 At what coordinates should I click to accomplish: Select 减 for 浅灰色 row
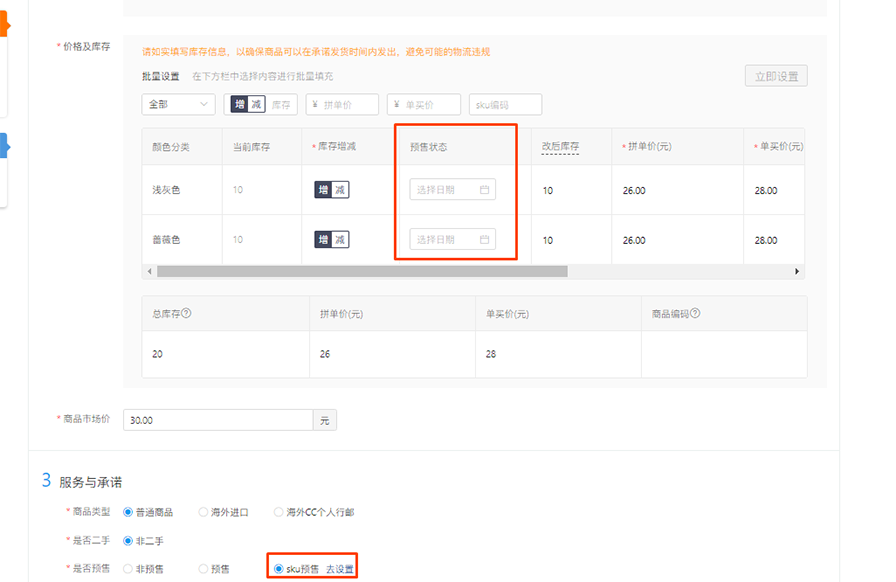(340, 190)
